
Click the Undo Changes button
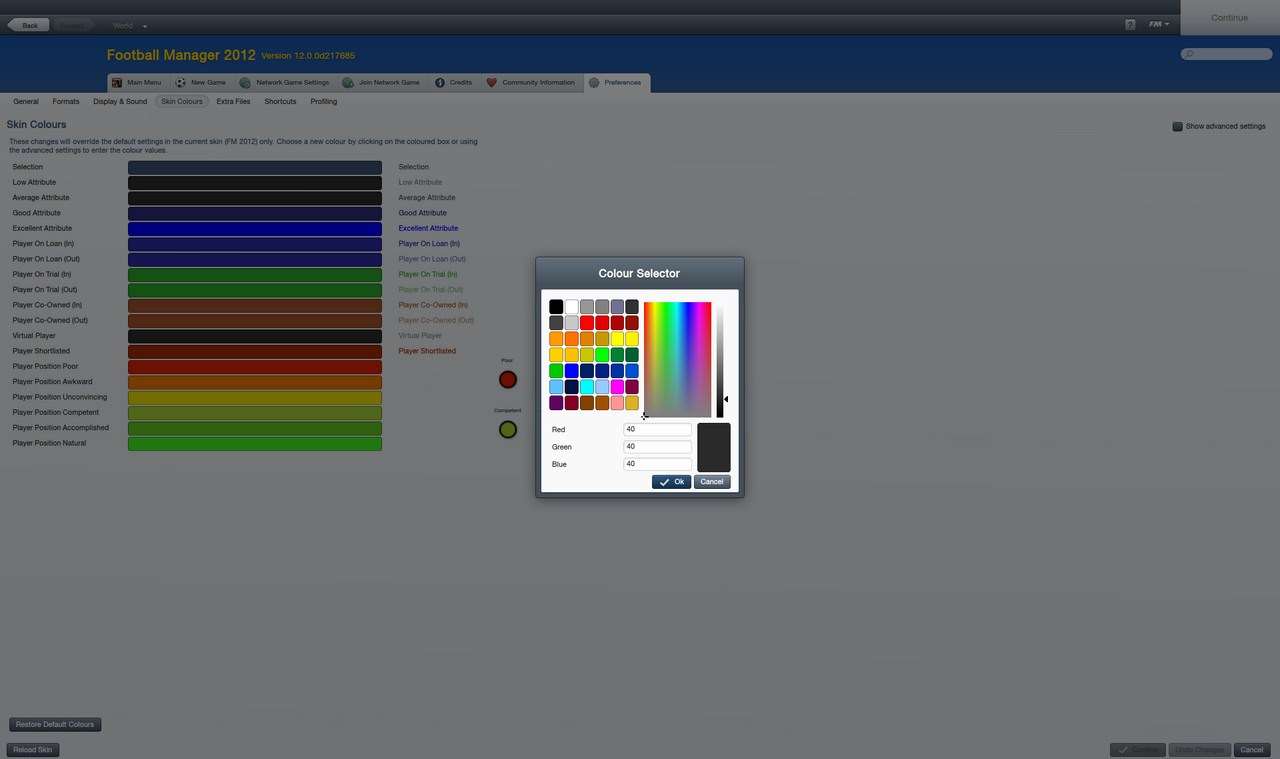pos(1198,750)
